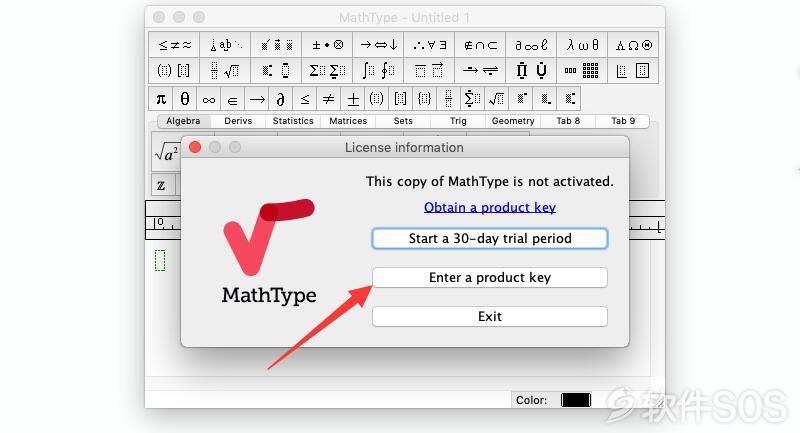800x433 pixels.
Task: Close the License information dialog
Action: 195,147
